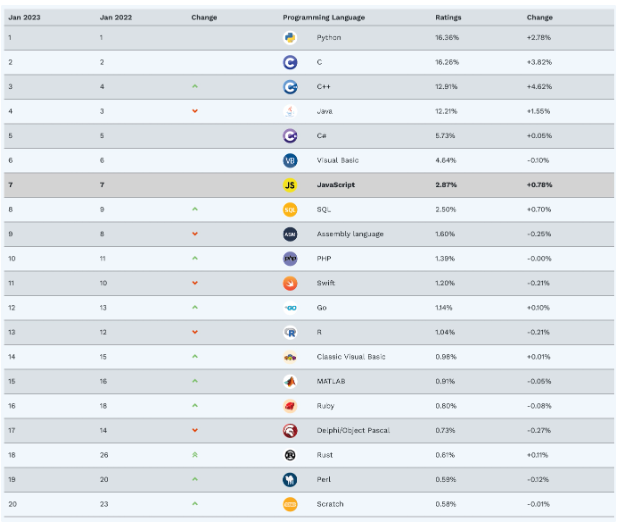Click the Rust gear icon
The image size is (617, 526).
tap(290, 455)
